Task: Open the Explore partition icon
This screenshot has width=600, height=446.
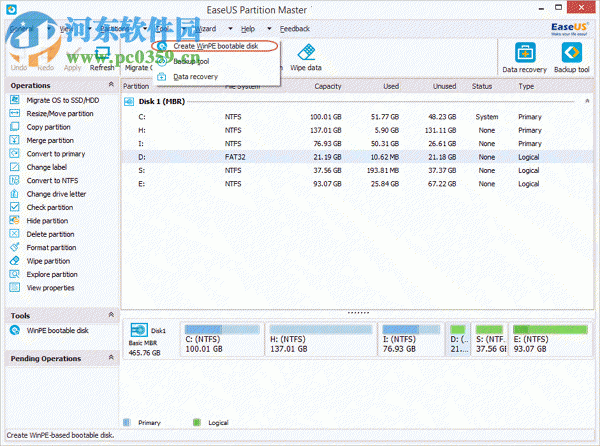Action: [15, 274]
